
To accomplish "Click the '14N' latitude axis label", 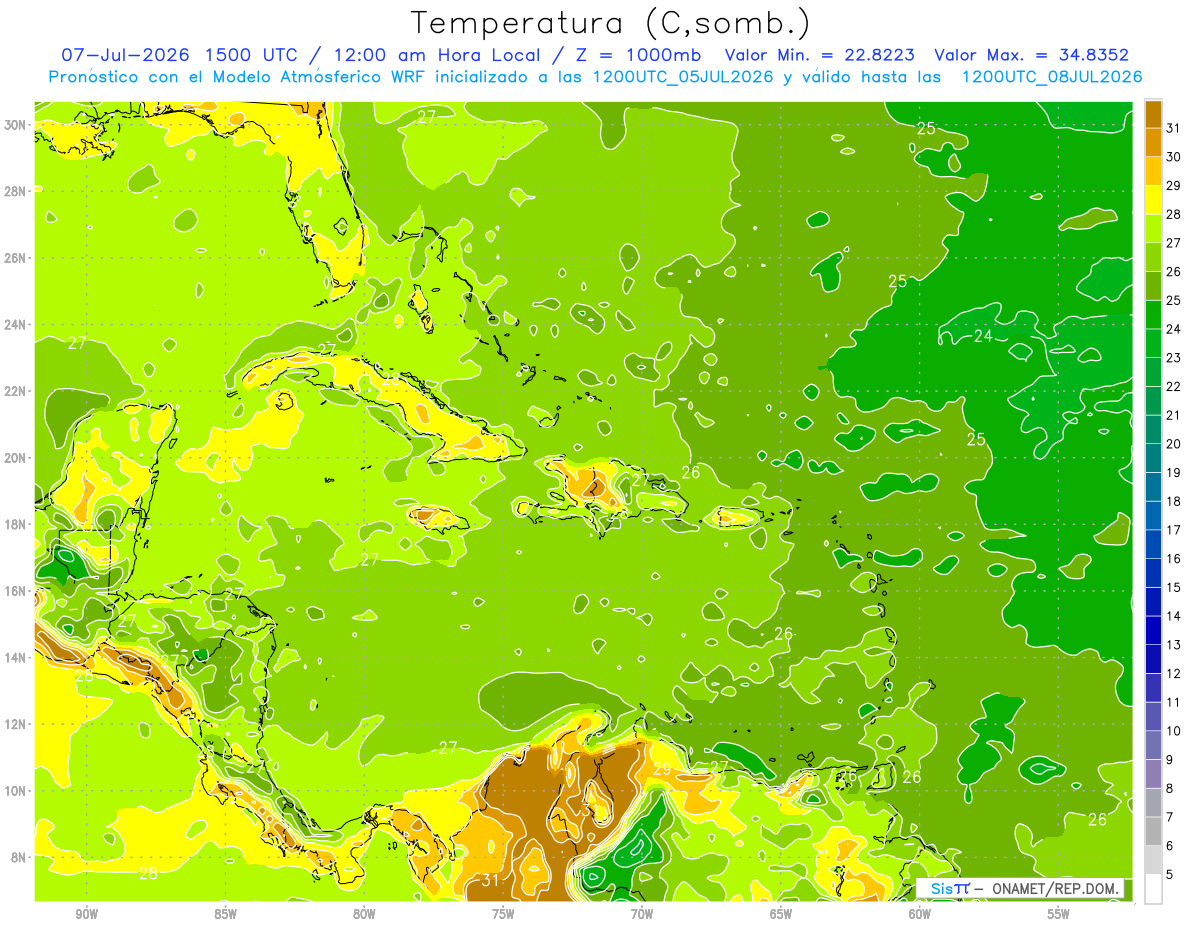I will point(16,658).
